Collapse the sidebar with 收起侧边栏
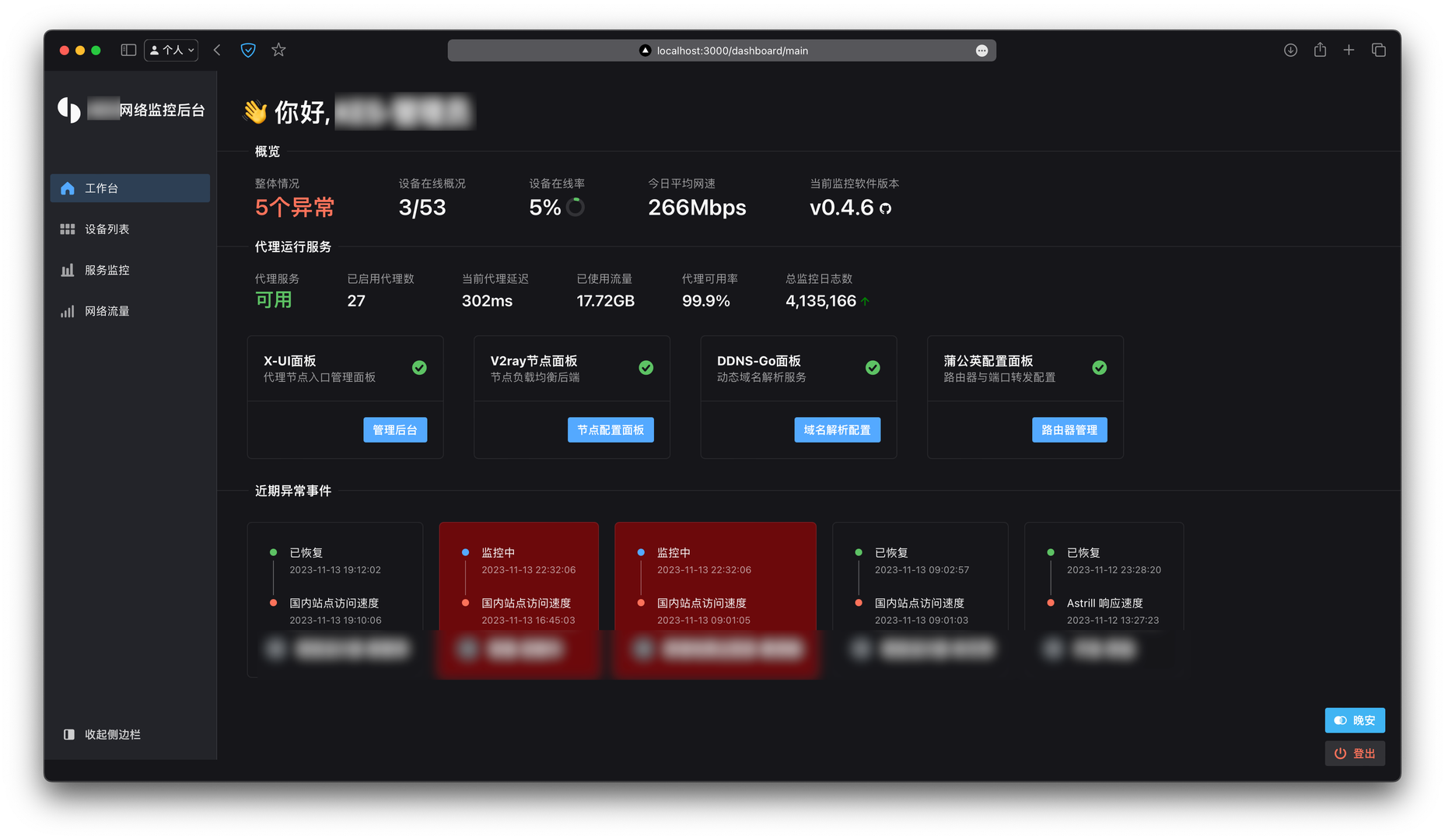 102,734
